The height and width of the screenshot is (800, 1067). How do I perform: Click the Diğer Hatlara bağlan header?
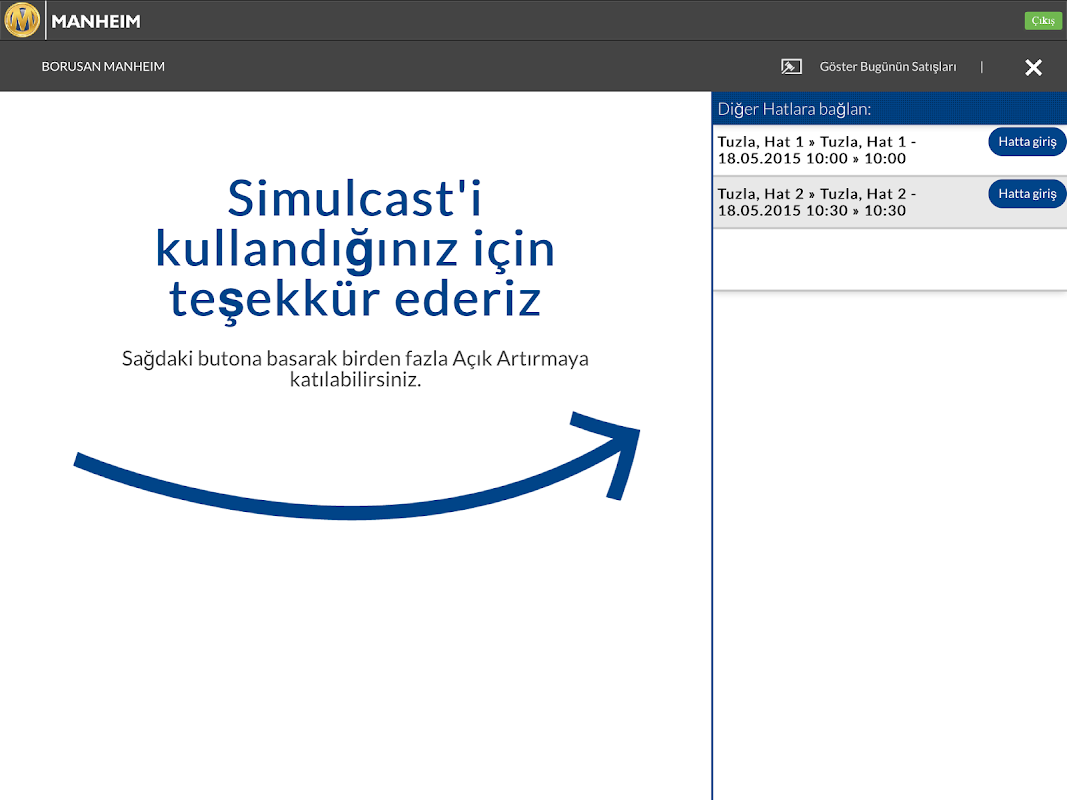tap(794, 109)
